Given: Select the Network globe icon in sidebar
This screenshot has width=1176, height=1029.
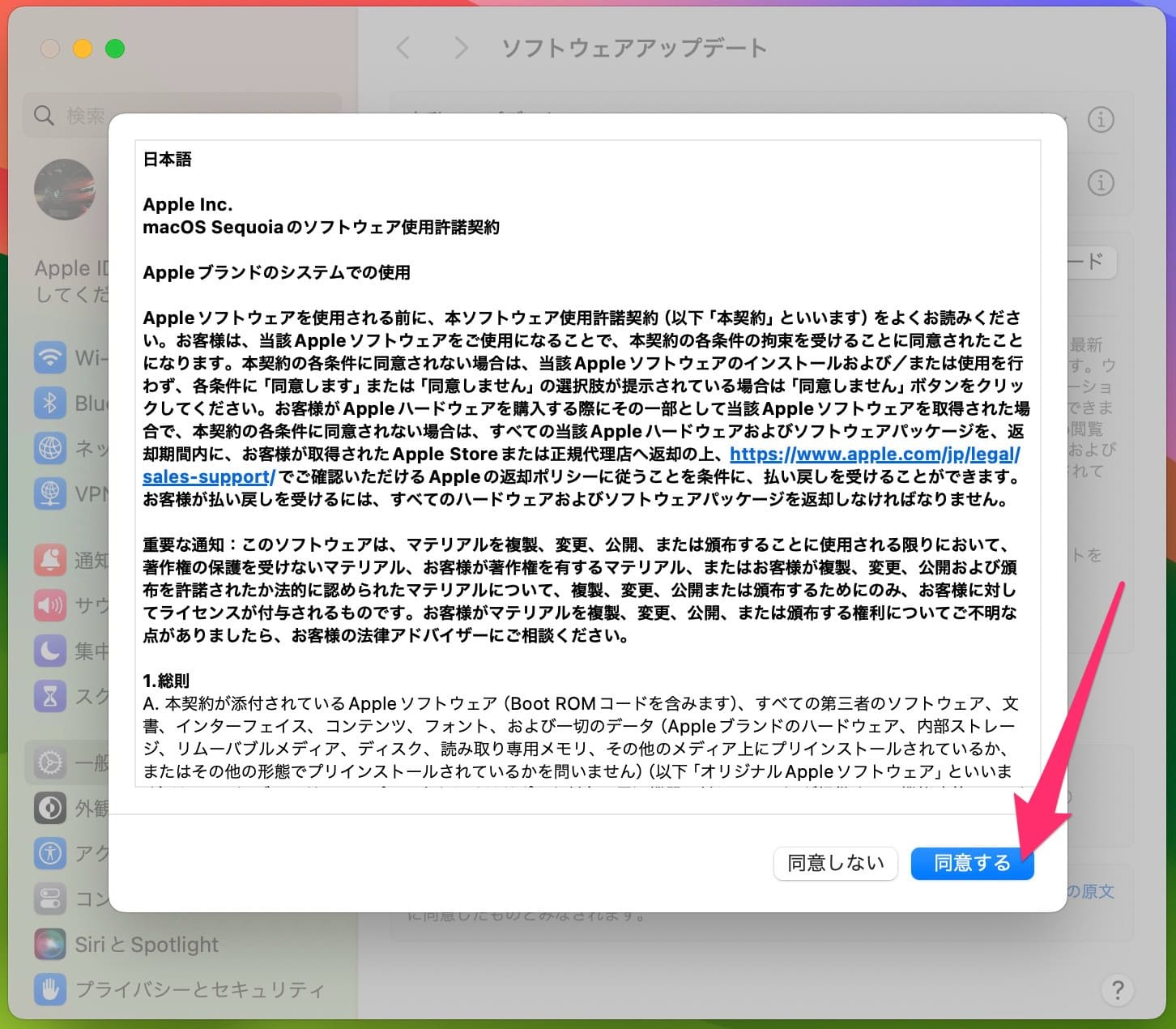Looking at the screenshot, I should 50,448.
